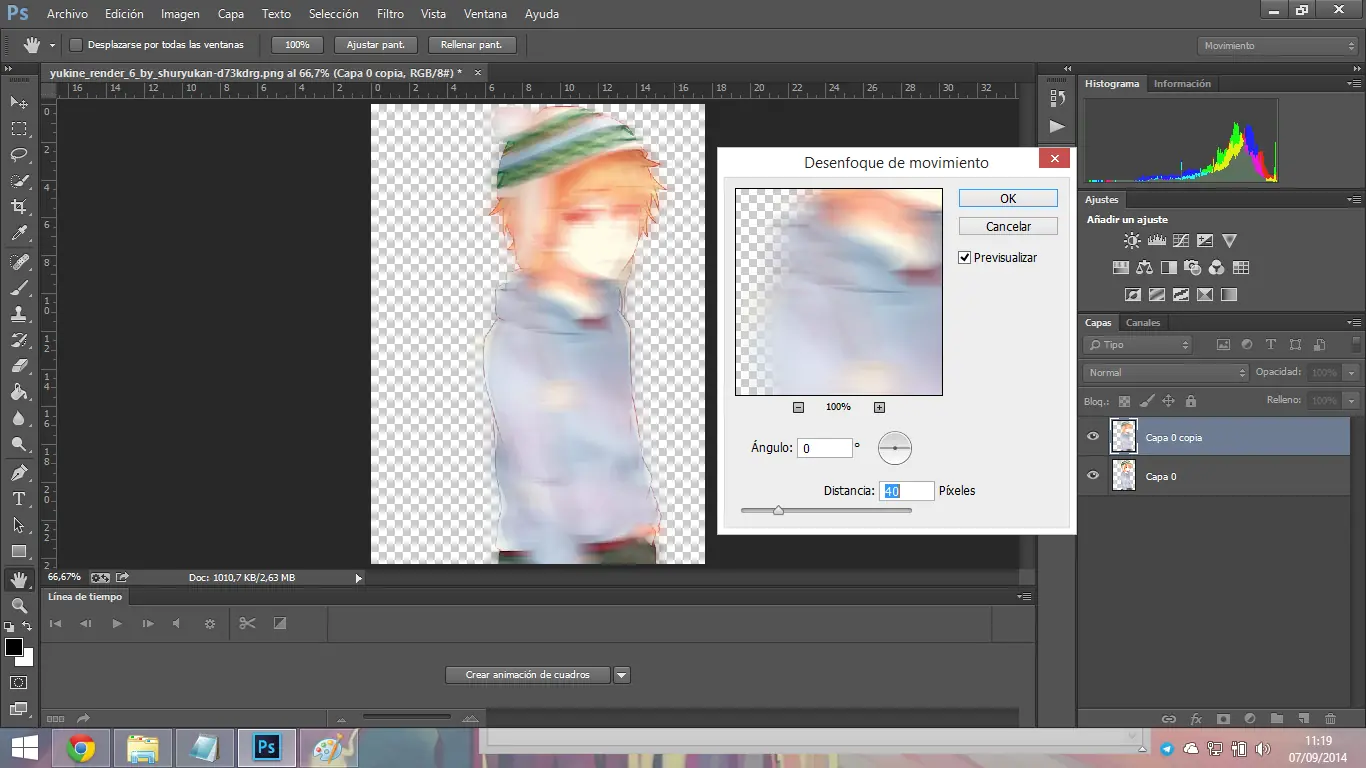
Task: Select the Lasso tool
Action: 19,155
